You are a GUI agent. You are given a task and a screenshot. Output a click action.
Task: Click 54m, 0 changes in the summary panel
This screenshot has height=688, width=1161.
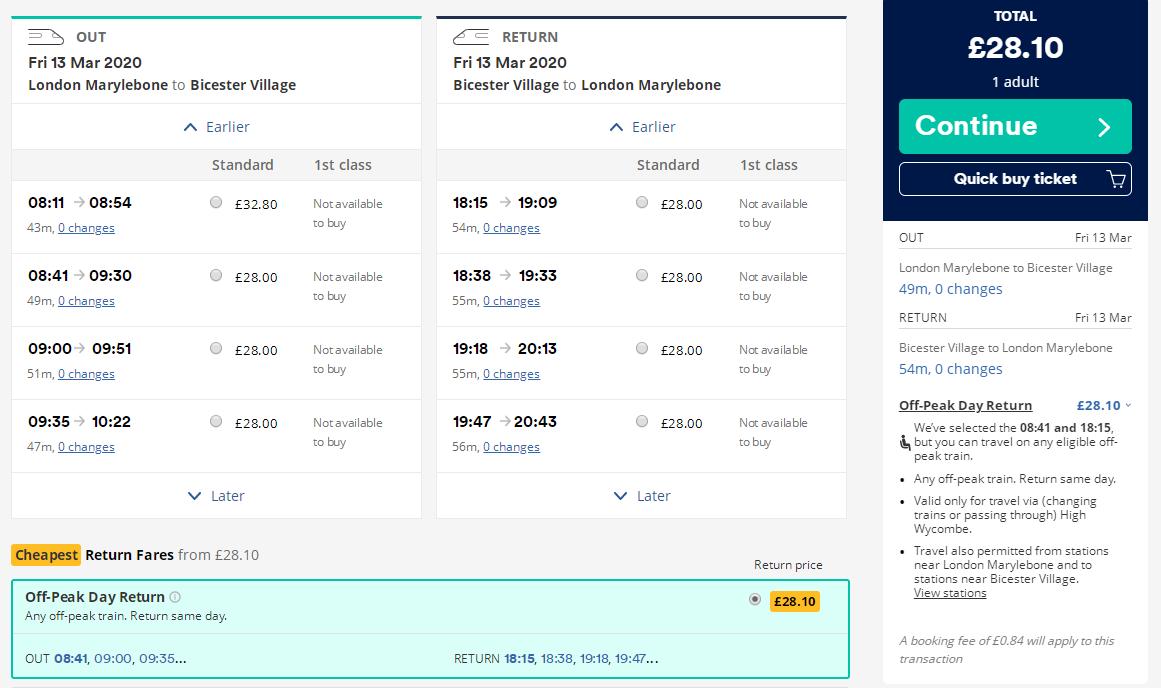(x=951, y=369)
